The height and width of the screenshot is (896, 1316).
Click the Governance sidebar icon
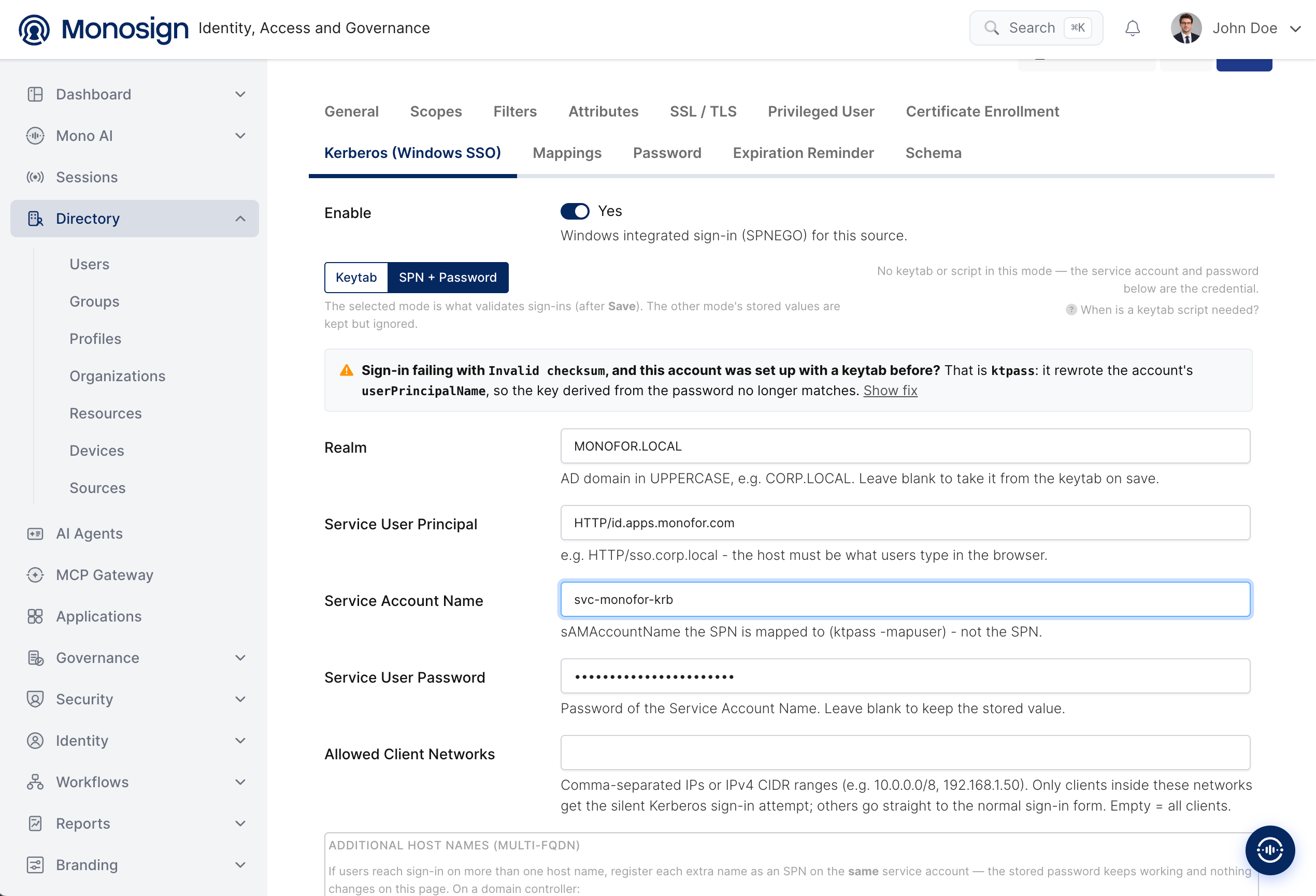click(x=35, y=658)
